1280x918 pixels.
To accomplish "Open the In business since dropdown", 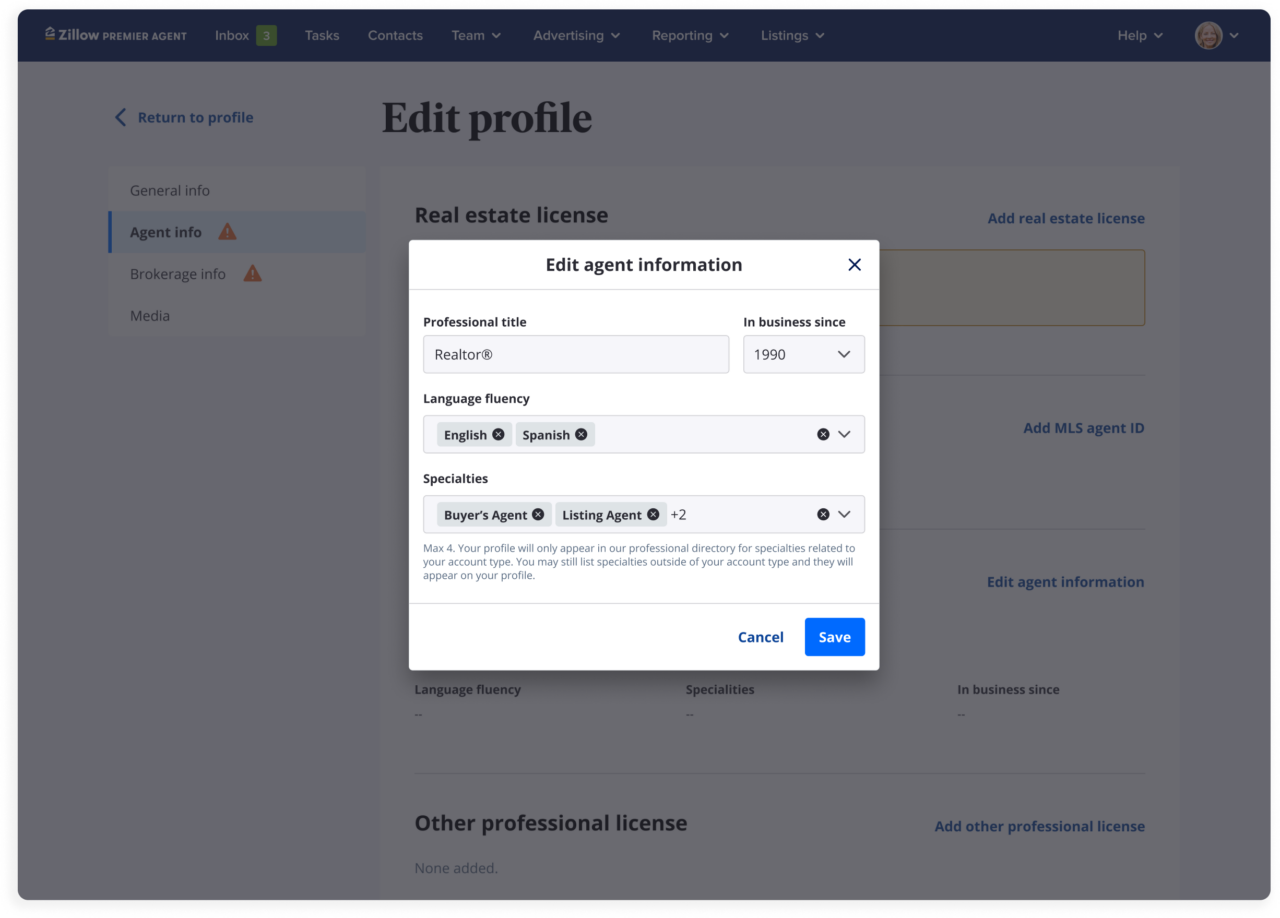I will coord(803,355).
